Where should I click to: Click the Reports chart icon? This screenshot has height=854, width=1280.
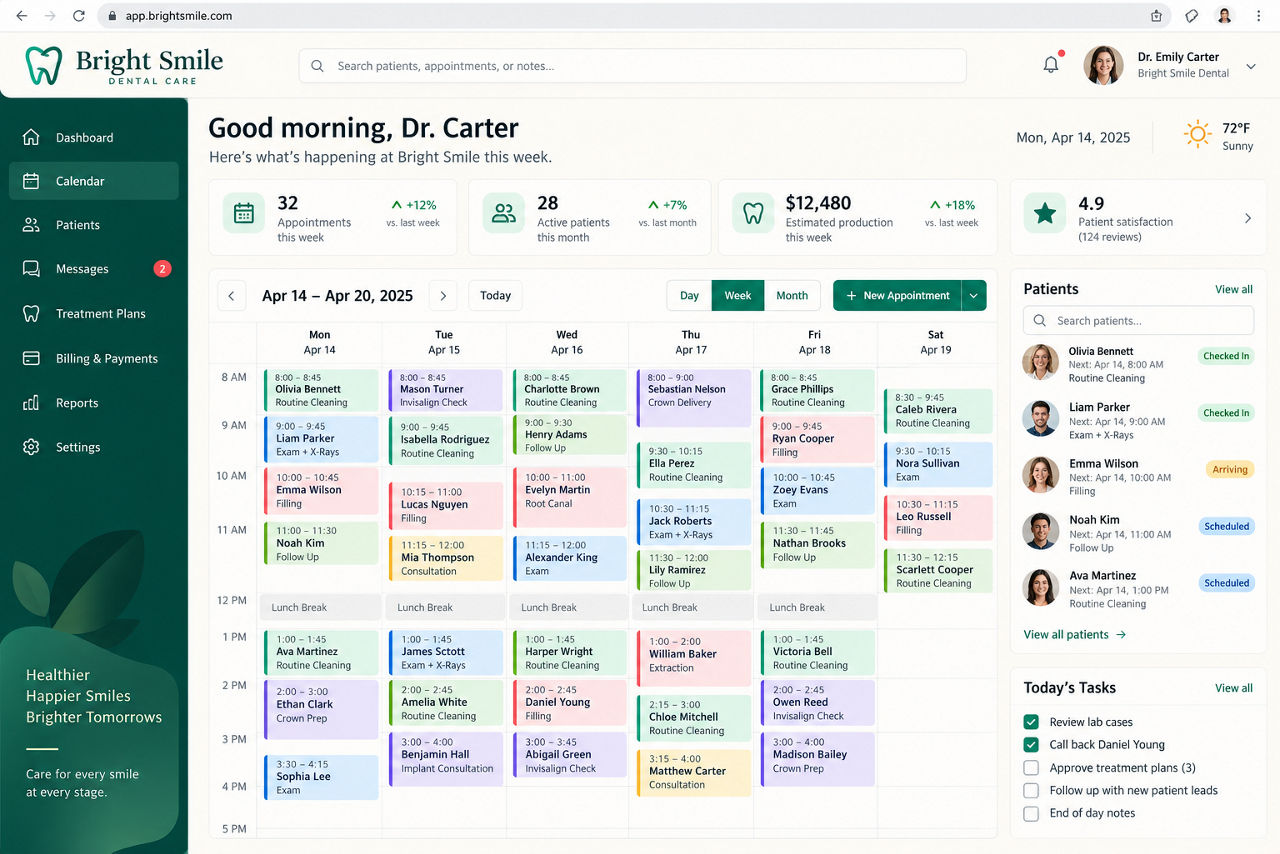click(31, 403)
